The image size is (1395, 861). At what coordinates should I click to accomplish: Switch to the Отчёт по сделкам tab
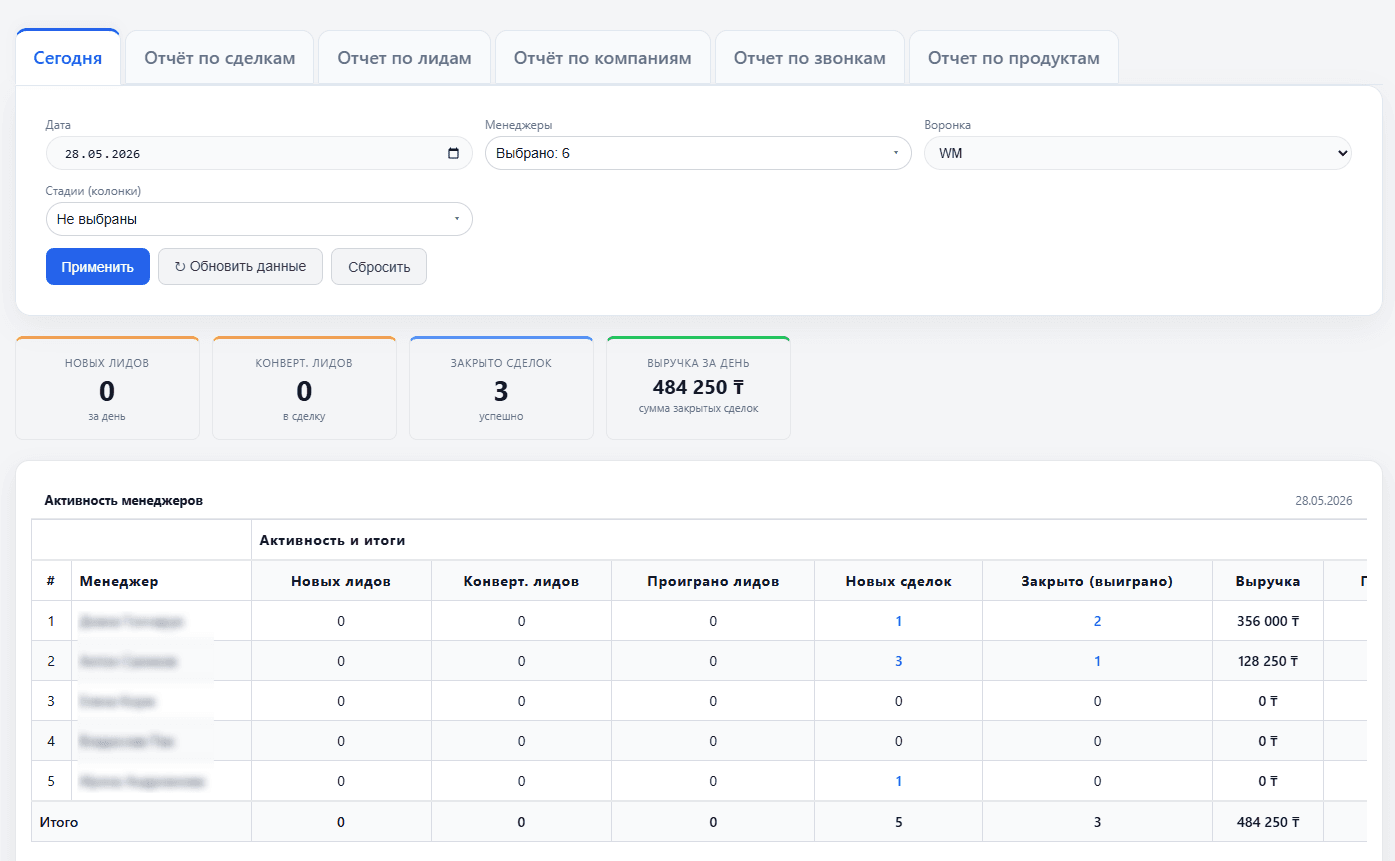[x=220, y=58]
